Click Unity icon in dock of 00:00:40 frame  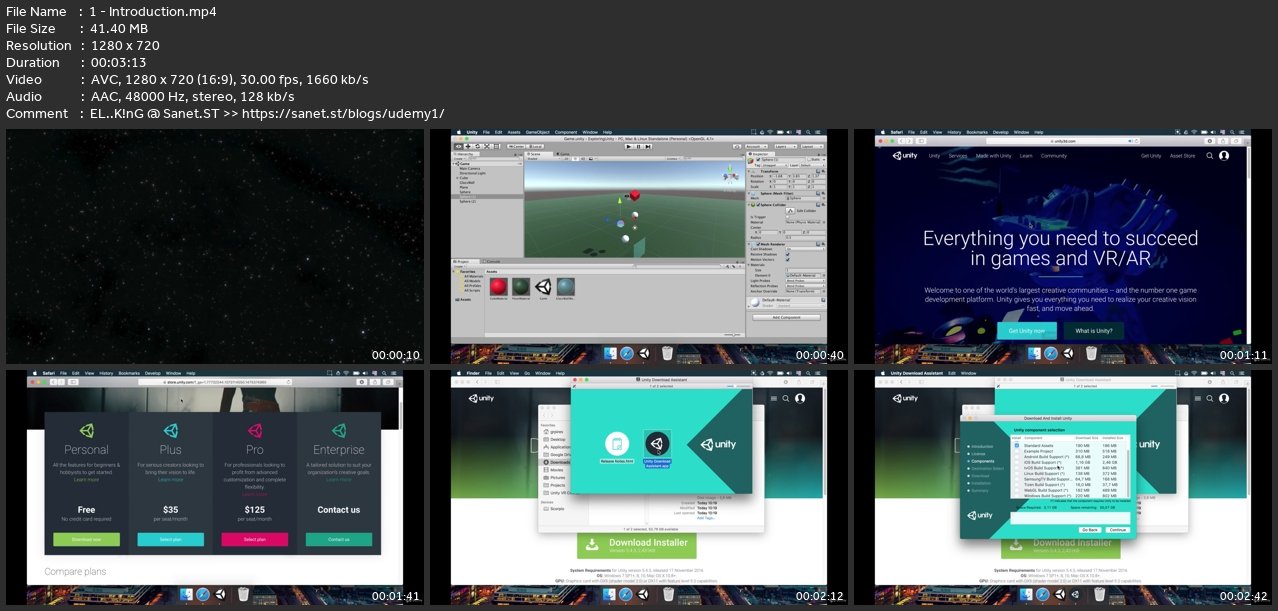click(x=644, y=353)
